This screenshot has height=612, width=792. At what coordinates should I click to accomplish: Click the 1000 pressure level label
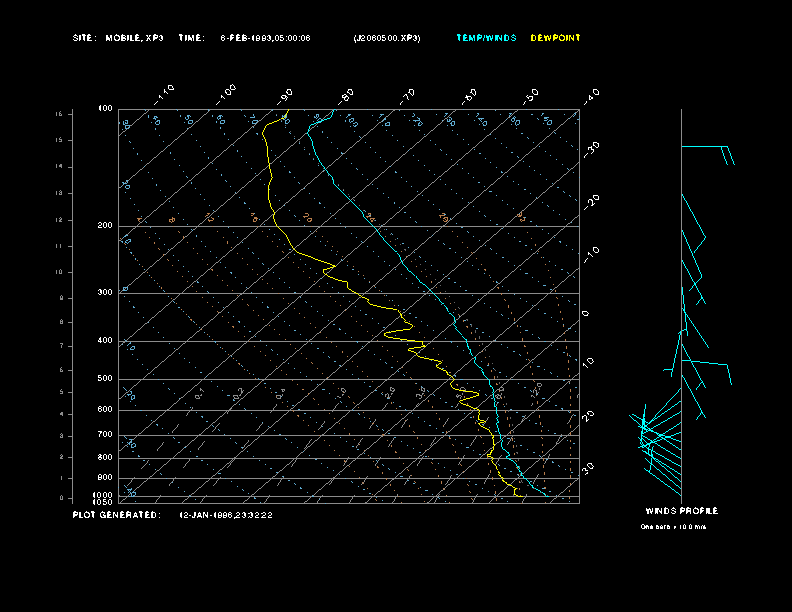[x=103, y=495]
